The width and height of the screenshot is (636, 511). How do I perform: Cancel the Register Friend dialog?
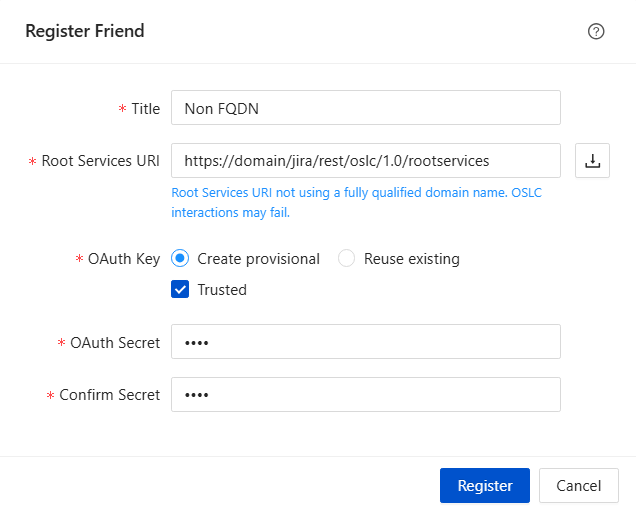pyautogui.click(x=578, y=486)
